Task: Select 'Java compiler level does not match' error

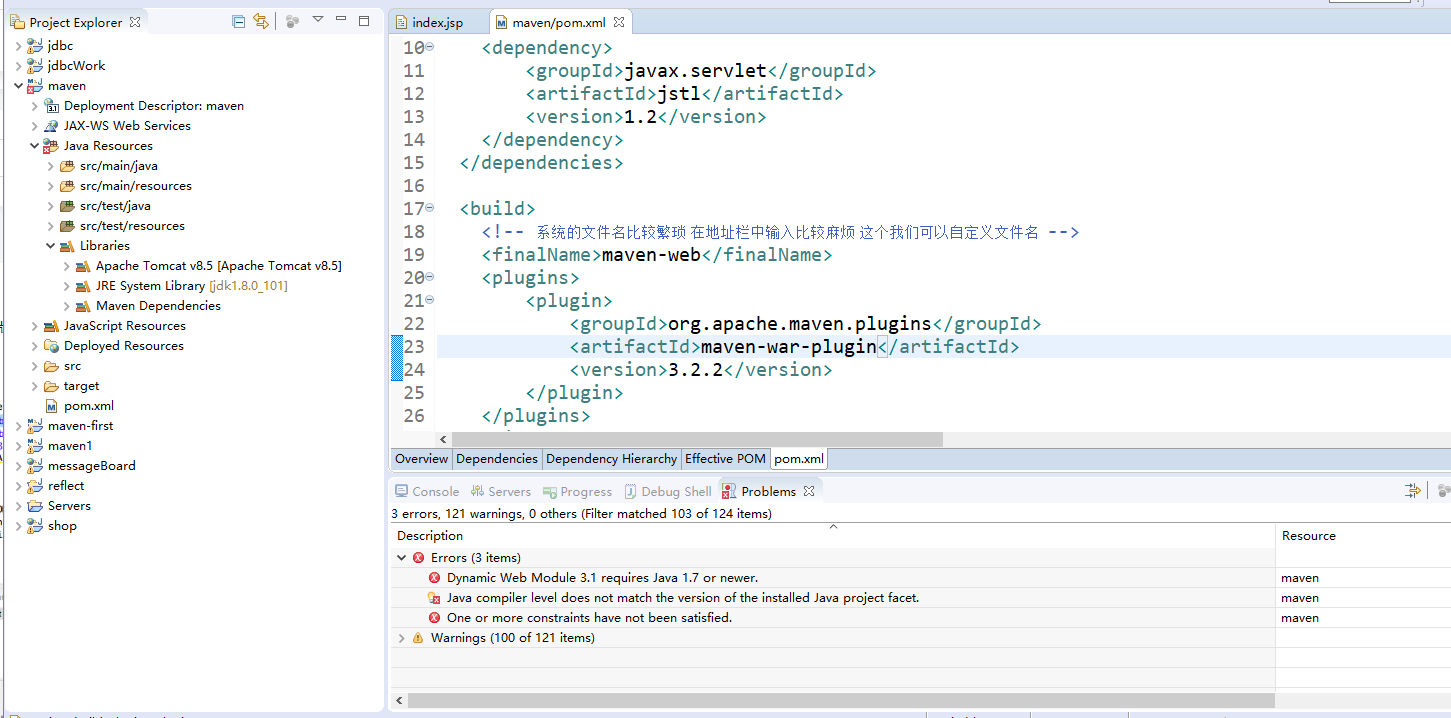Action: (682, 597)
